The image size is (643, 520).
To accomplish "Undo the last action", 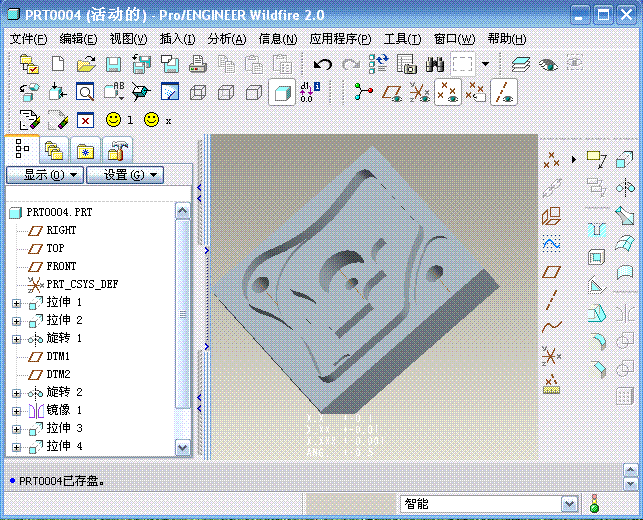I will (323, 64).
